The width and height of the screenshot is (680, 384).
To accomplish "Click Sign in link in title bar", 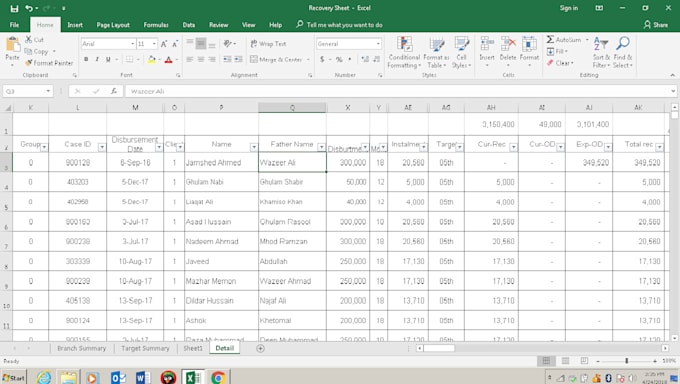I will coord(569,8).
